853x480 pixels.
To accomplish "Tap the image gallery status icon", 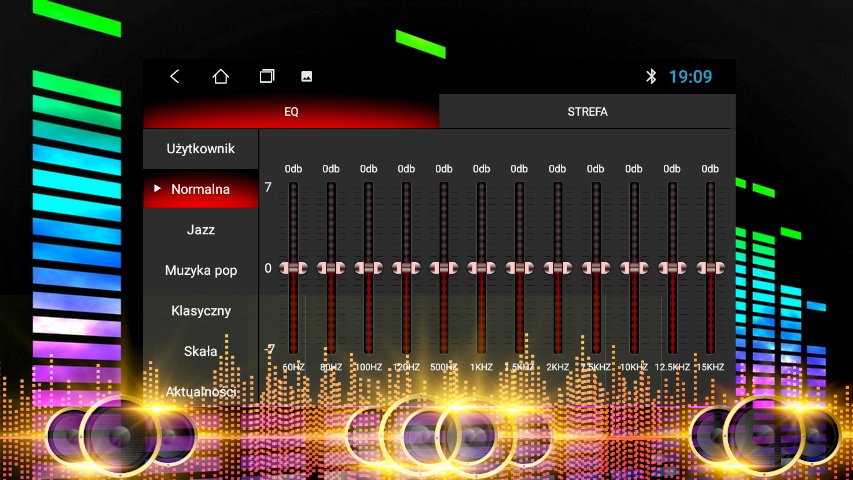I will pos(307,77).
